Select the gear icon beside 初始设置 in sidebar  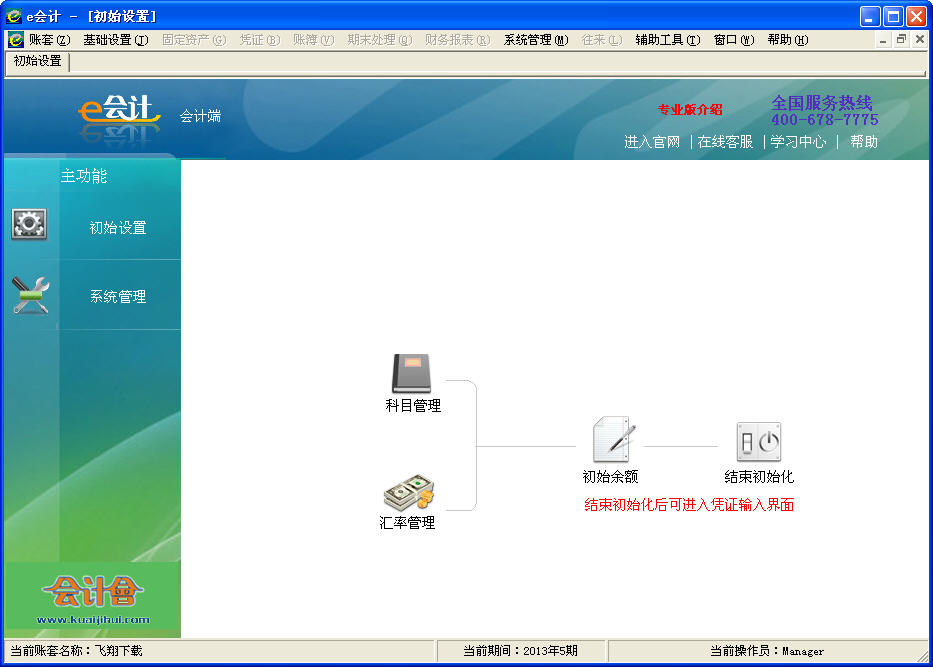click(x=29, y=224)
